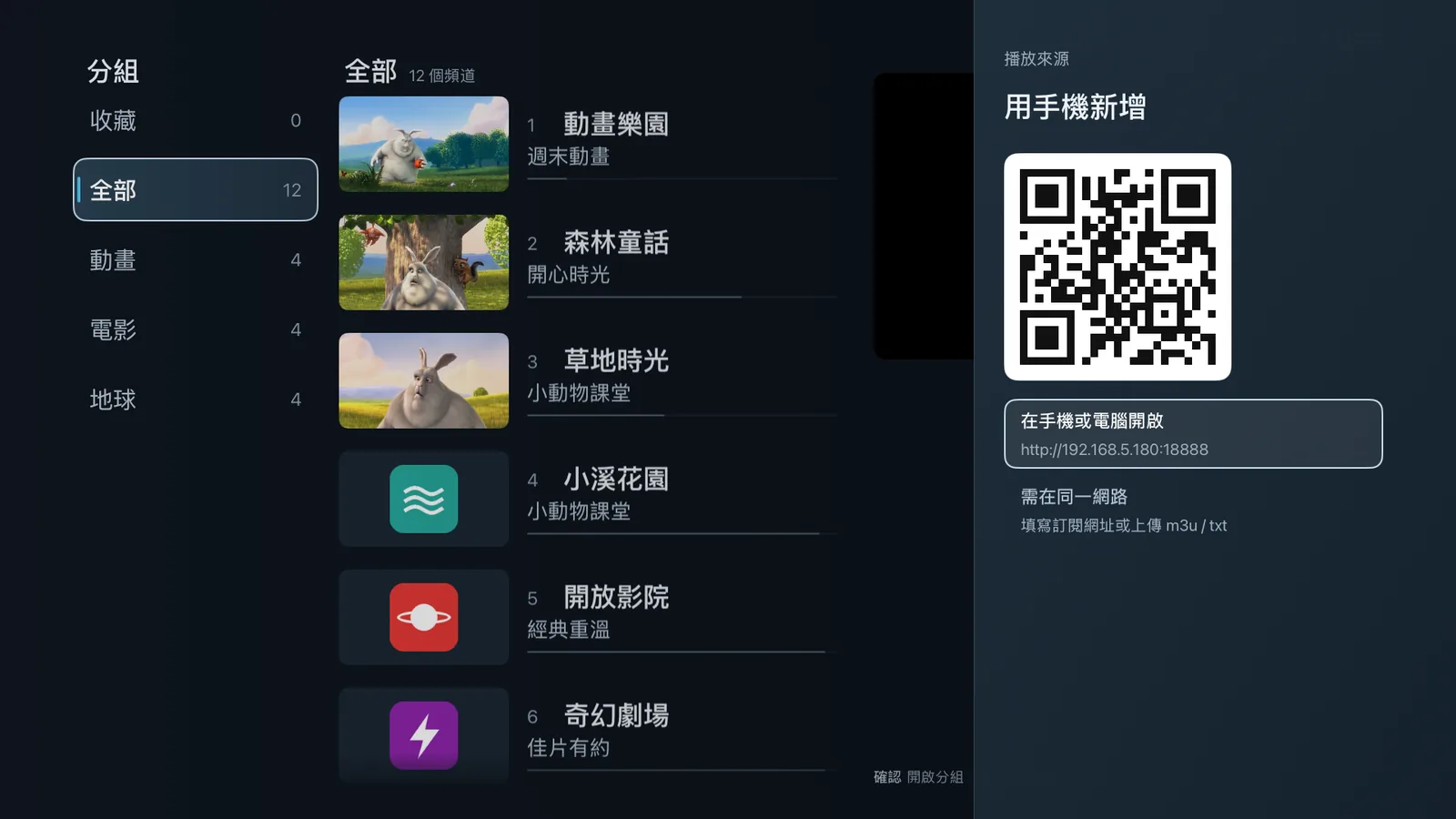This screenshot has height=819, width=1456.
Task: Select channel title 小溪花園
Action: 616,479
